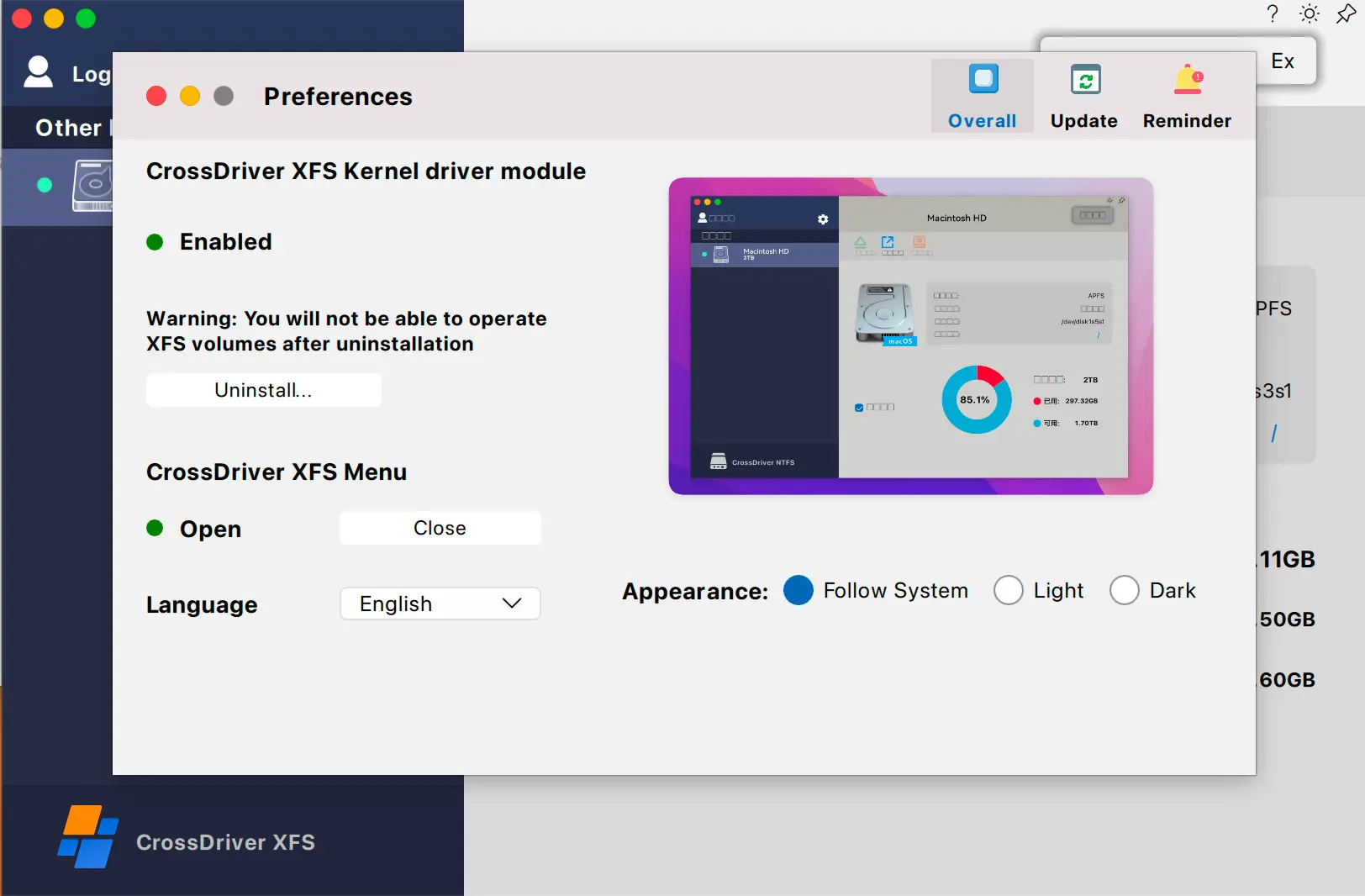1365x896 pixels.
Task: Click the green Enabled status indicator
Action: (x=155, y=242)
